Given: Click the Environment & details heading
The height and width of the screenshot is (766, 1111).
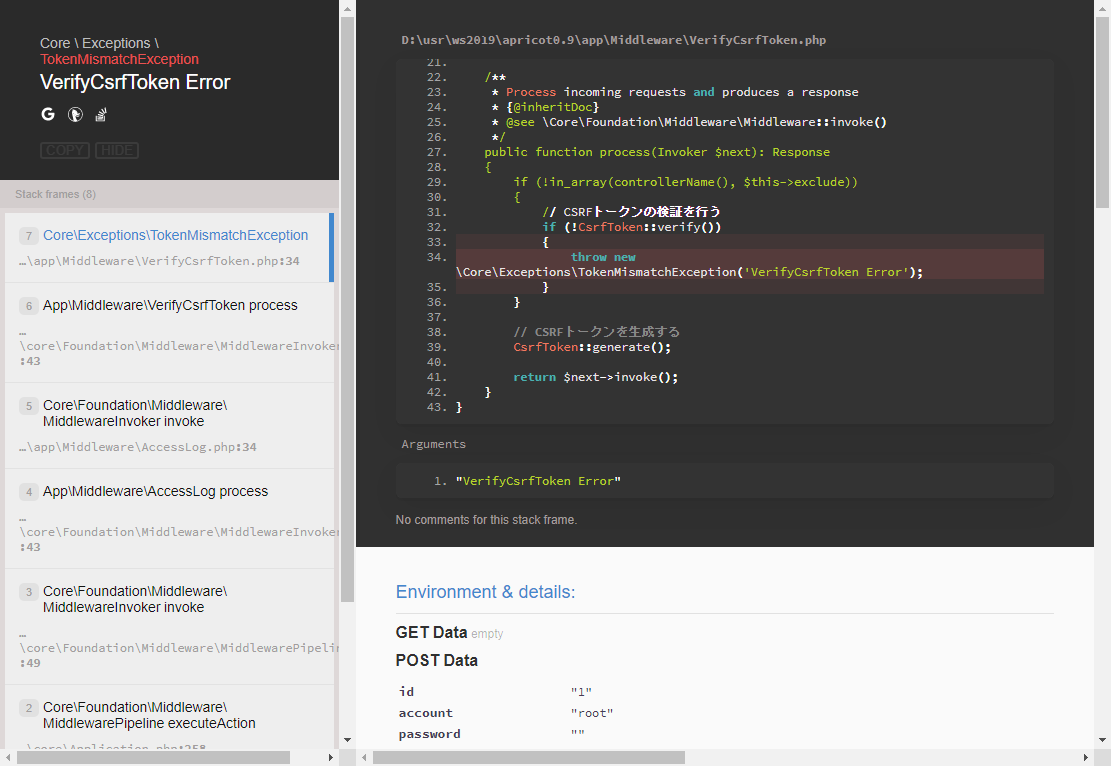Looking at the screenshot, I should pos(485,592).
